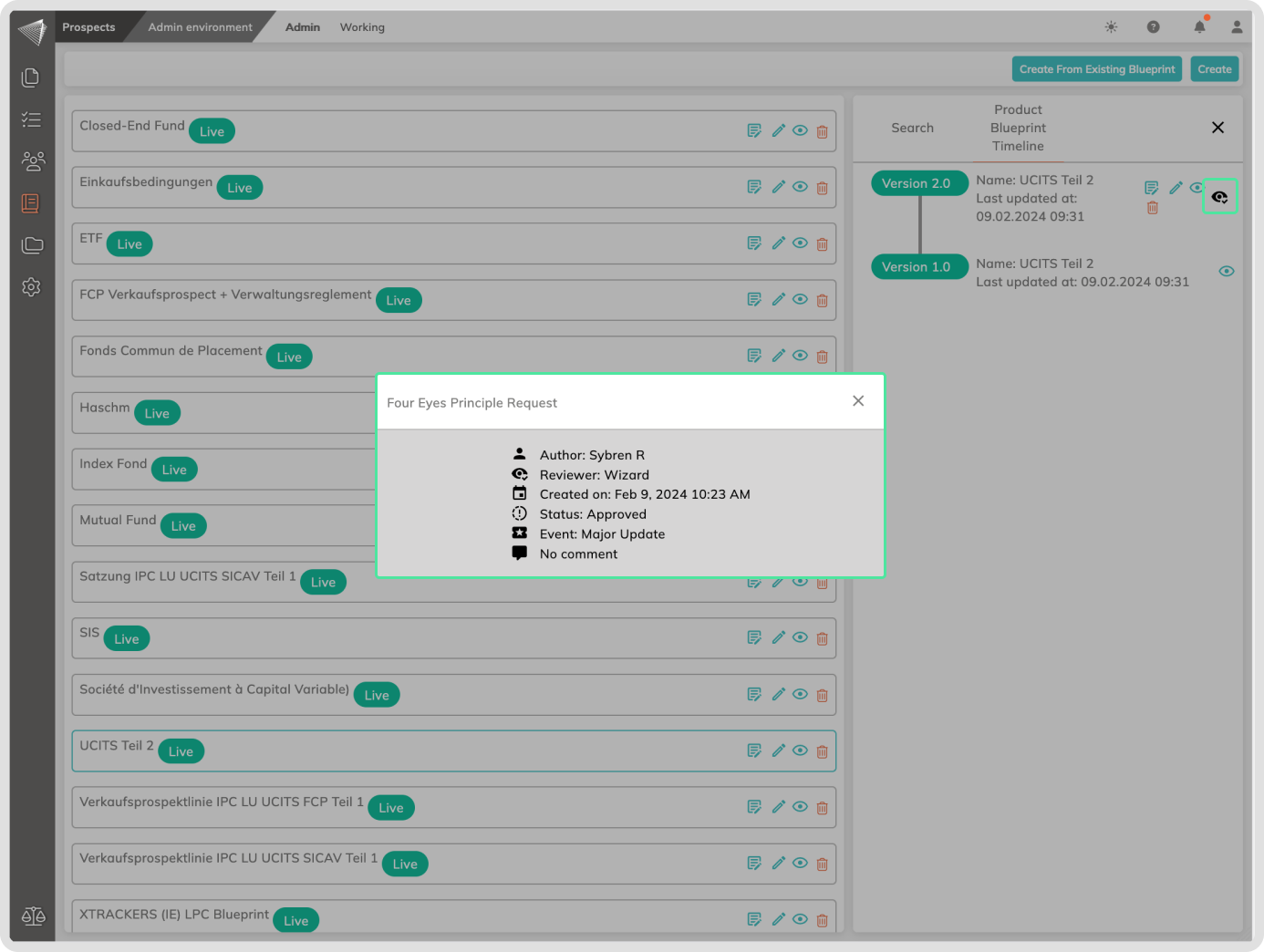Screen dimensions: 1264x952
Task: Select the Version 2.0 timeline marker
Action: click(x=917, y=183)
